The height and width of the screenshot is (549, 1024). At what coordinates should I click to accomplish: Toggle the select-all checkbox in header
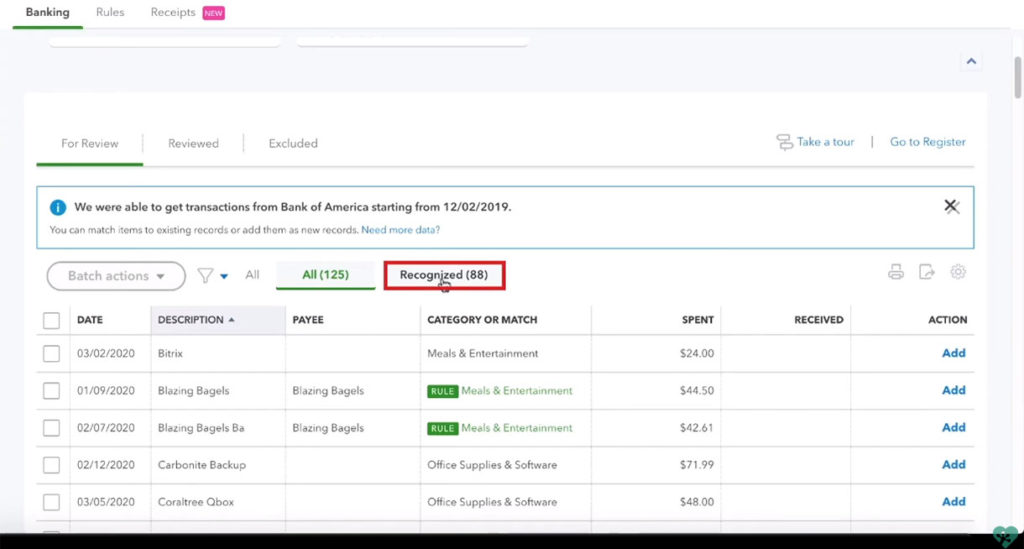point(51,320)
